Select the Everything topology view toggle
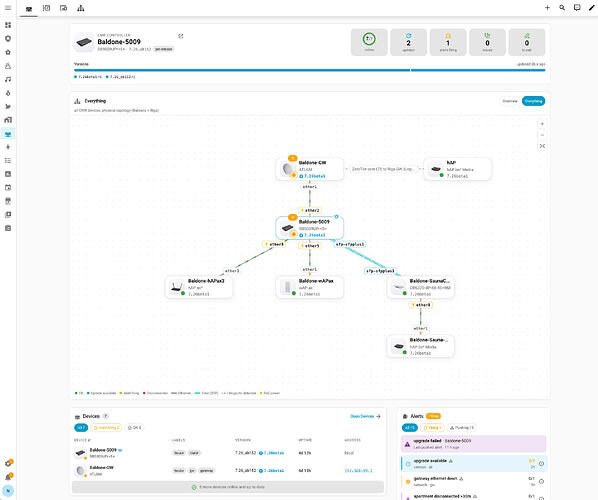The width and height of the screenshot is (598, 500). coord(533,101)
